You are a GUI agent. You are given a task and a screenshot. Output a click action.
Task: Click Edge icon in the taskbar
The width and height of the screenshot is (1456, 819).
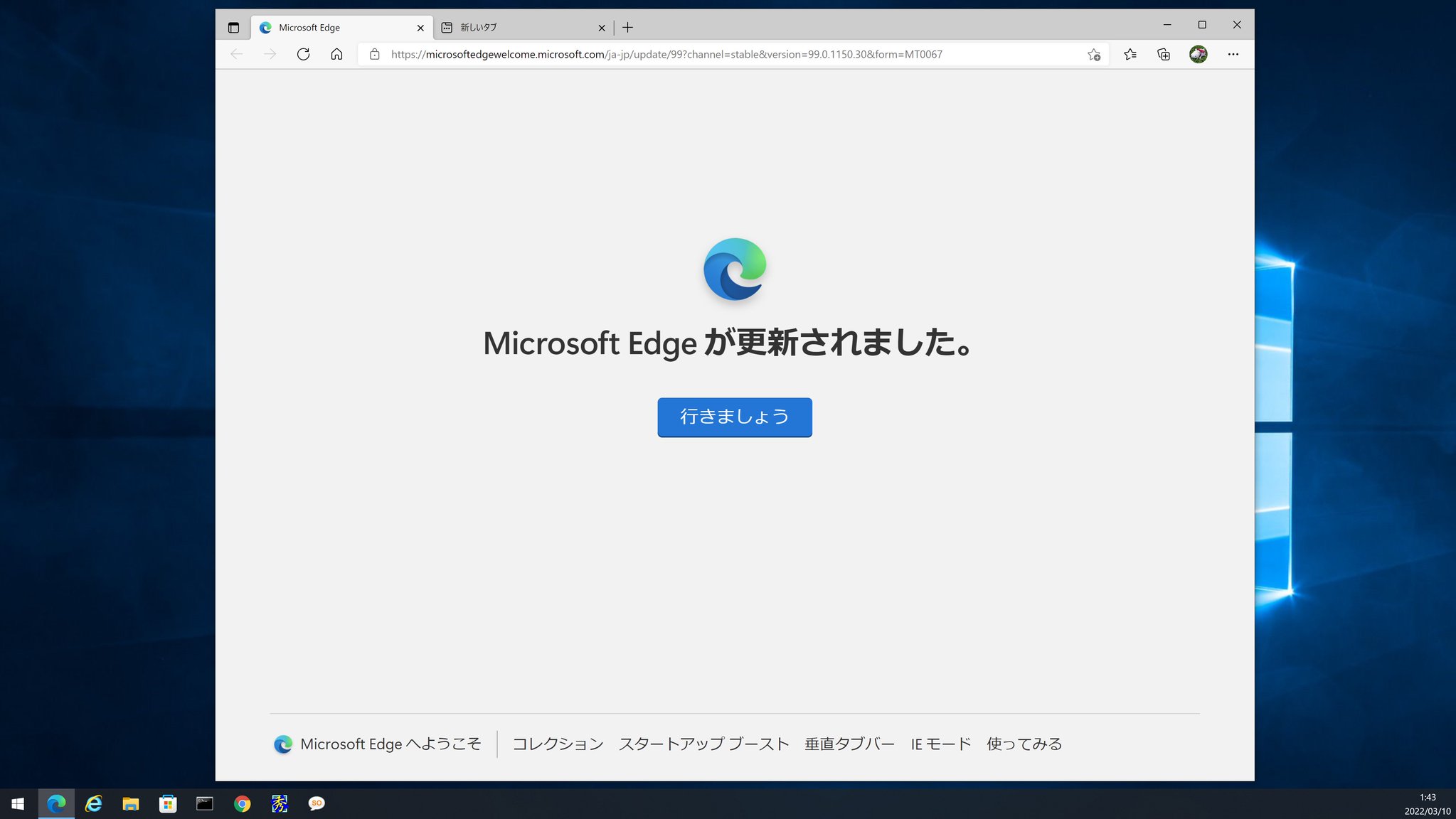pyautogui.click(x=56, y=803)
